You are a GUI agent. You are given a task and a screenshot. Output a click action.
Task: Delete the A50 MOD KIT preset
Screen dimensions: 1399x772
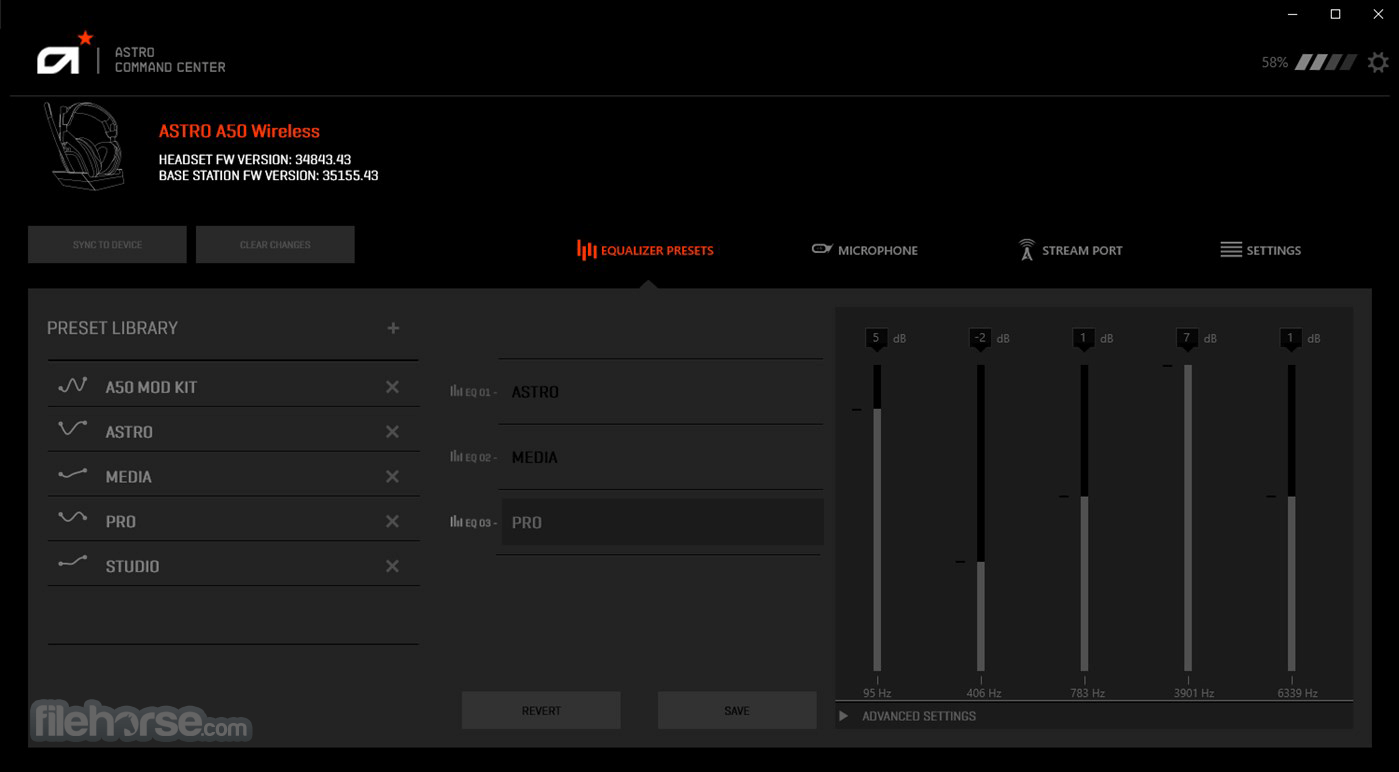click(x=392, y=387)
